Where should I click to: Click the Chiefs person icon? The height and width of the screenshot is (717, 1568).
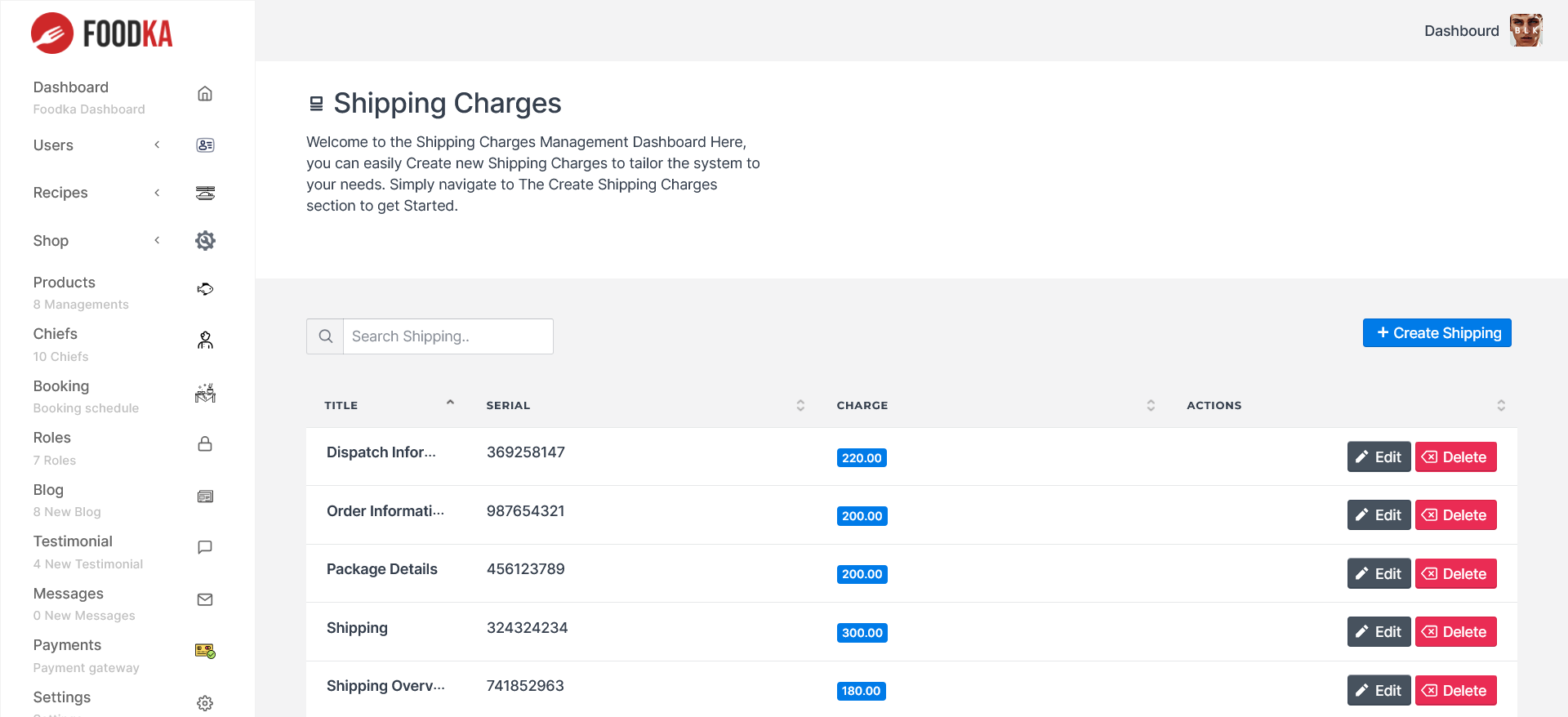205,341
